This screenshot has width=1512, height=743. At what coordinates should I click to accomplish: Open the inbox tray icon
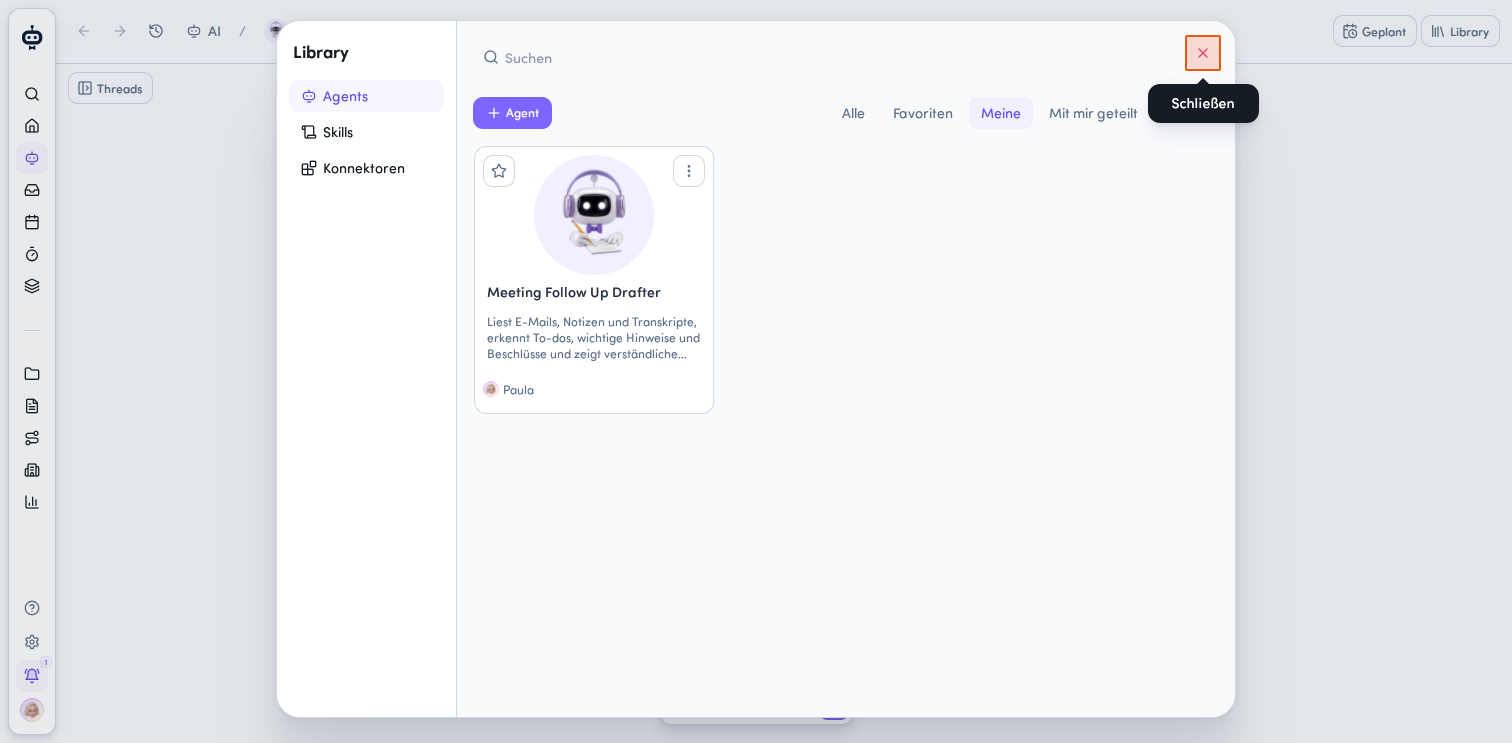tap(32, 190)
